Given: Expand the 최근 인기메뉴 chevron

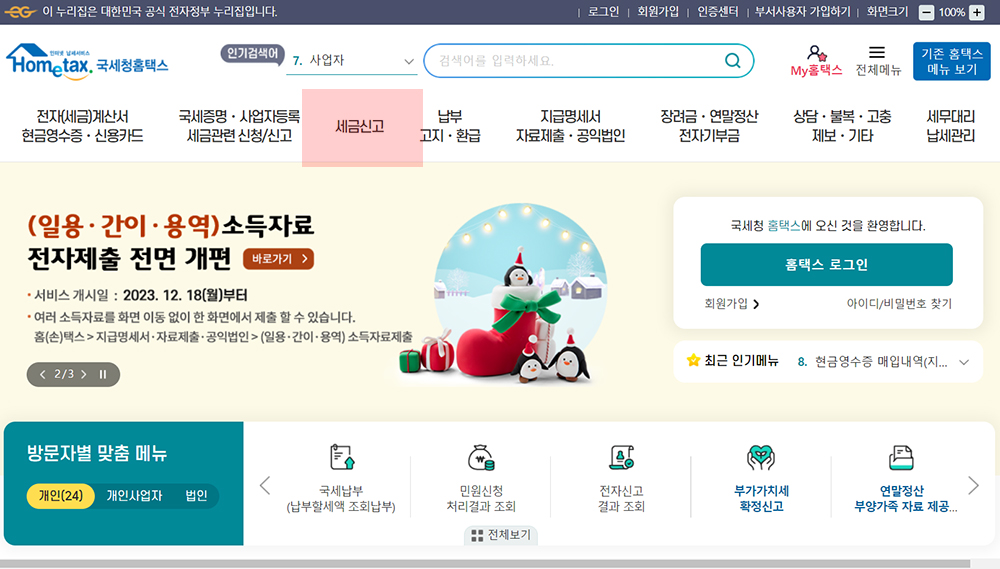Looking at the screenshot, I should click(964, 362).
